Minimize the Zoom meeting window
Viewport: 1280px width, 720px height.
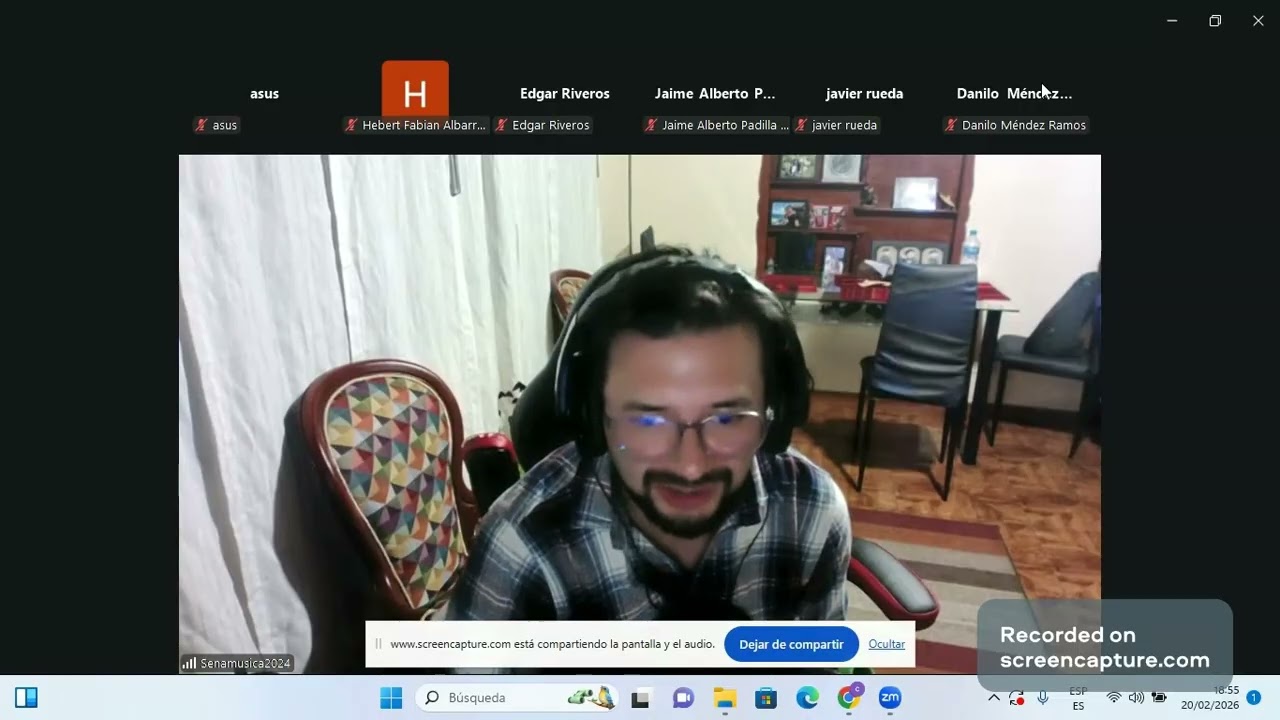[1172, 20]
